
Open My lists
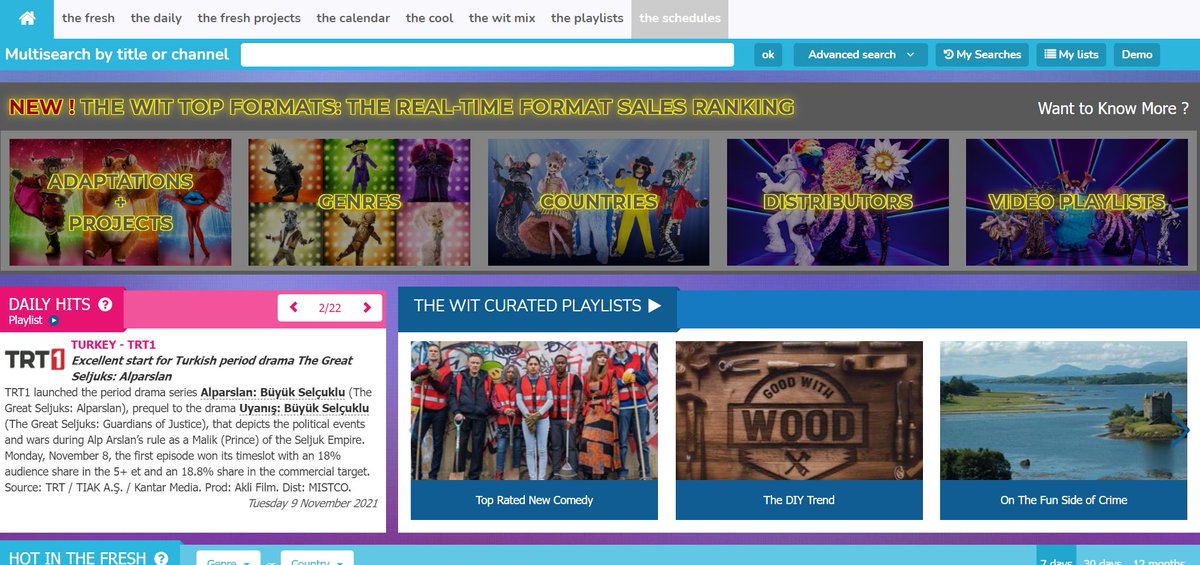tap(1071, 55)
